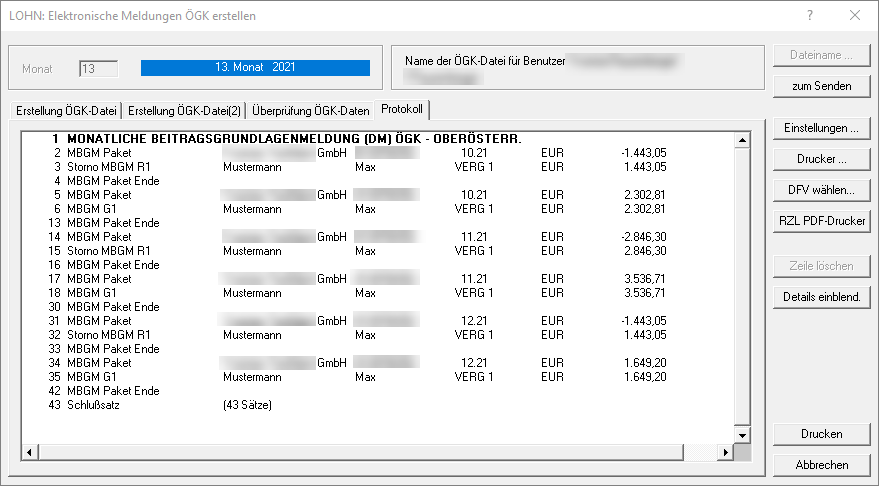
Task: Select the Überprüfung ÖGK-Daten tab
Action: tap(311, 110)
